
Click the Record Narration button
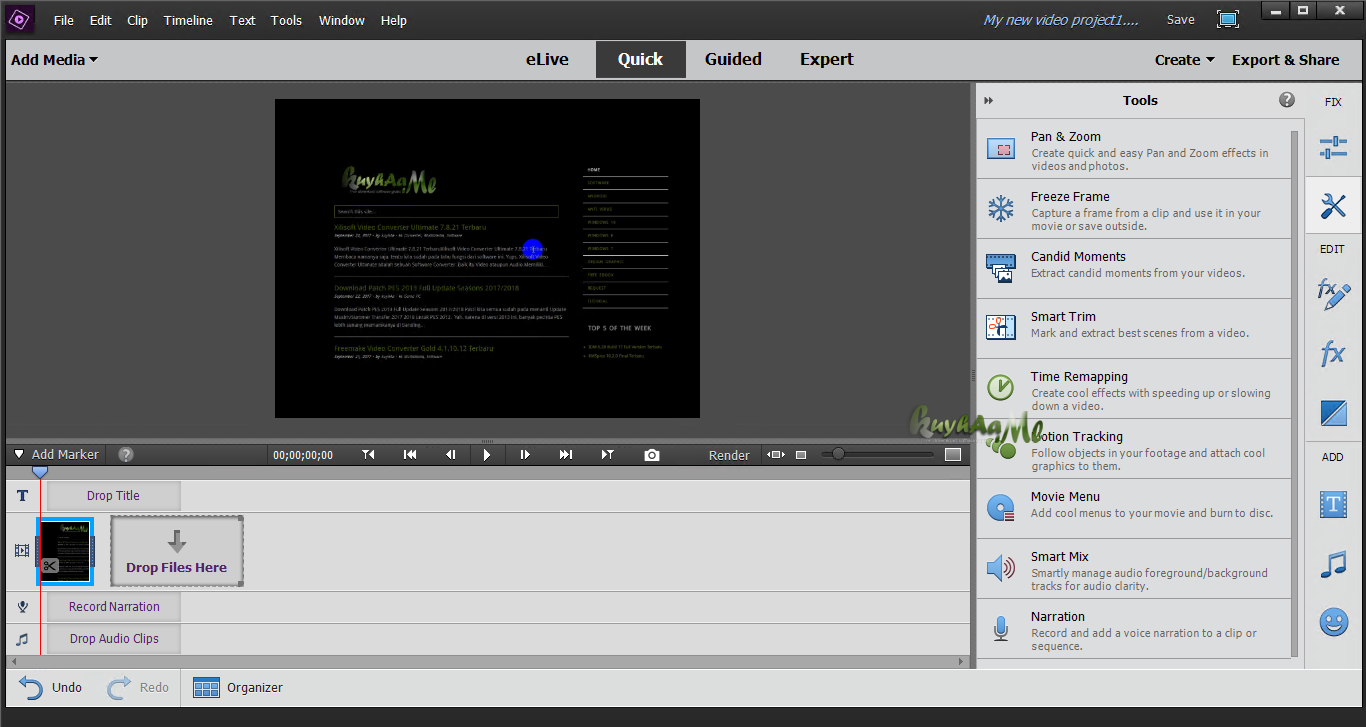click(x=114, y=607)
